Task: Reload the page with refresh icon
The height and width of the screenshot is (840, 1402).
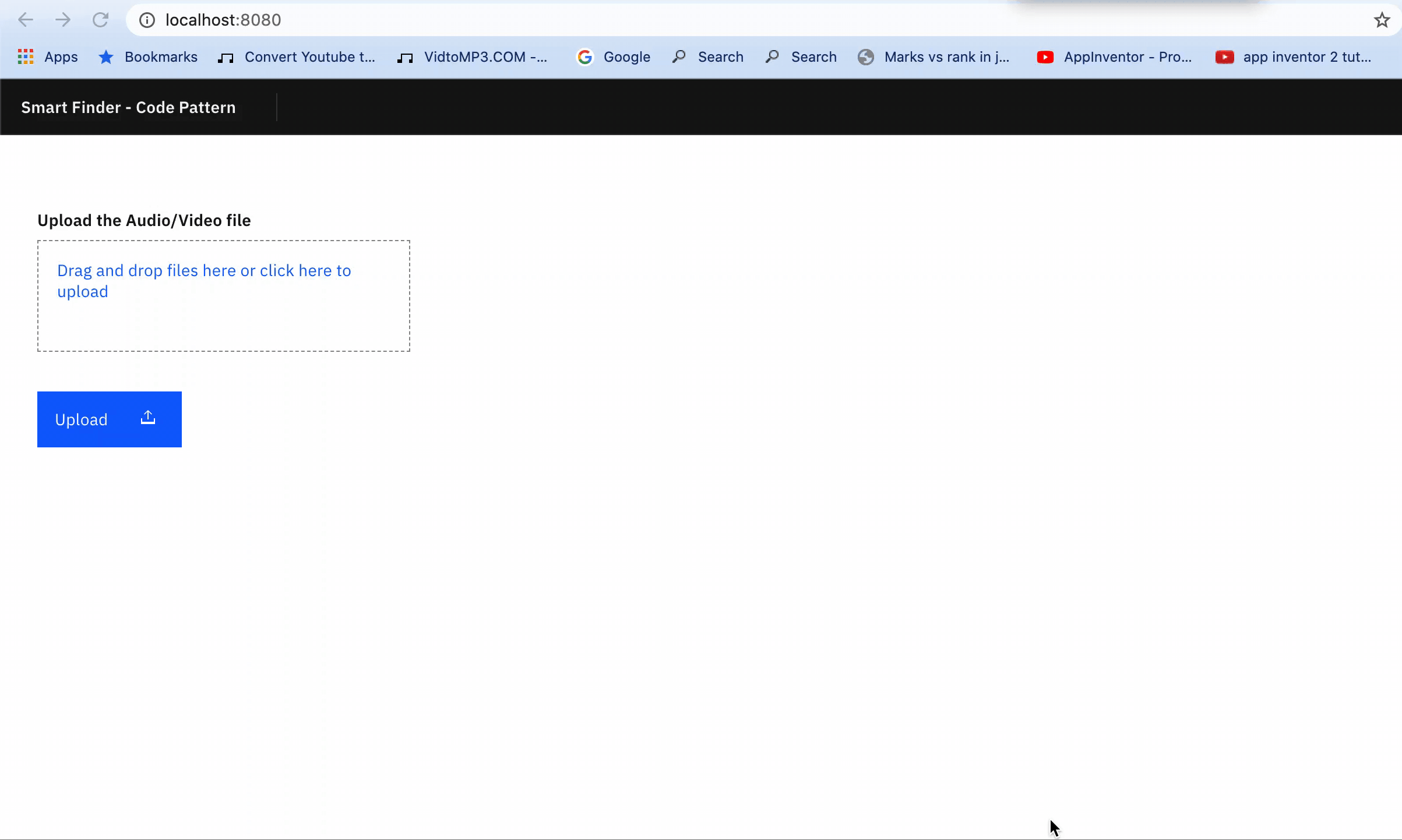Action: click(100, 20)
